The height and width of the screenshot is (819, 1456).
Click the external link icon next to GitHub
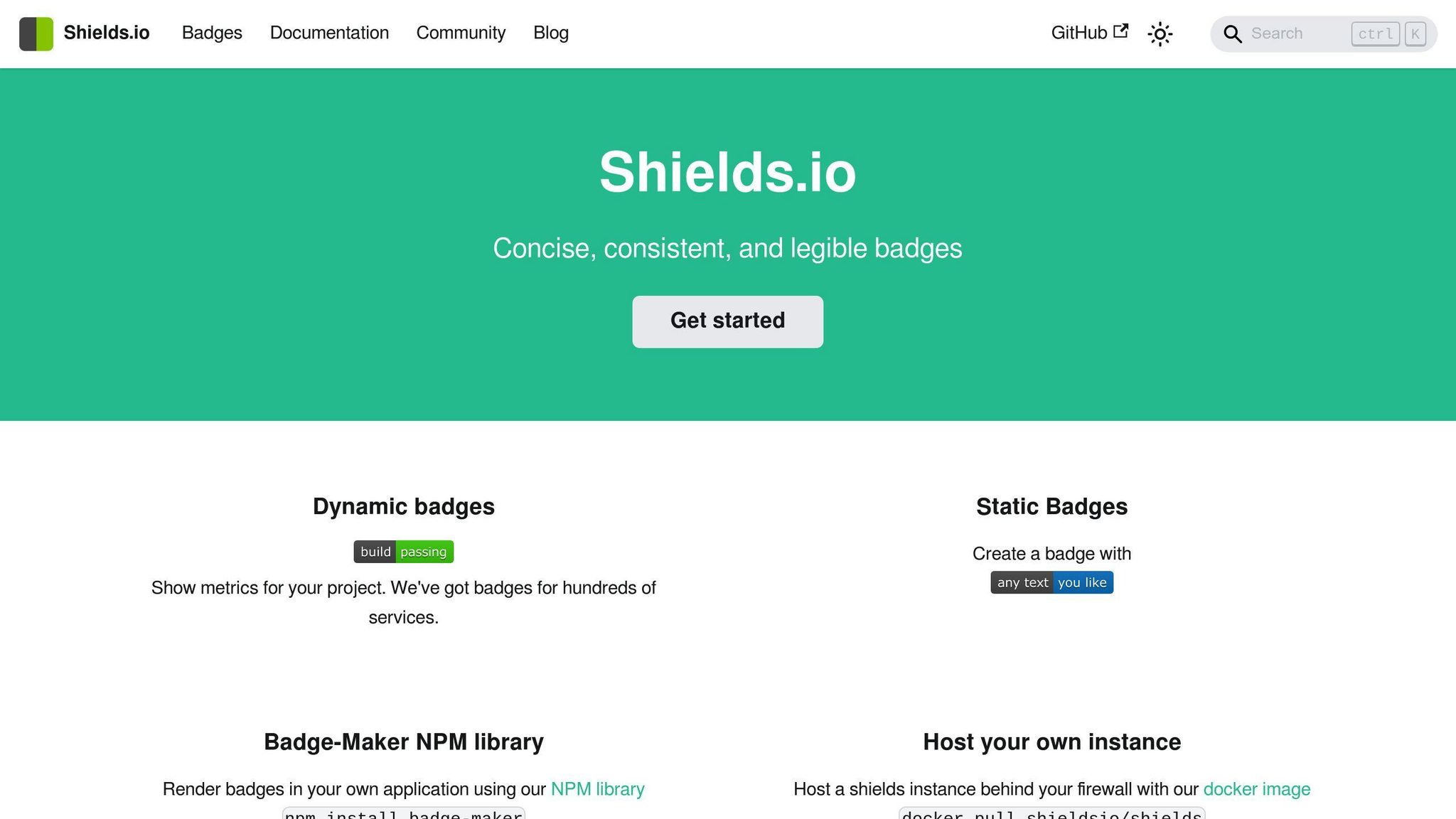click(x=1121, y=30)
